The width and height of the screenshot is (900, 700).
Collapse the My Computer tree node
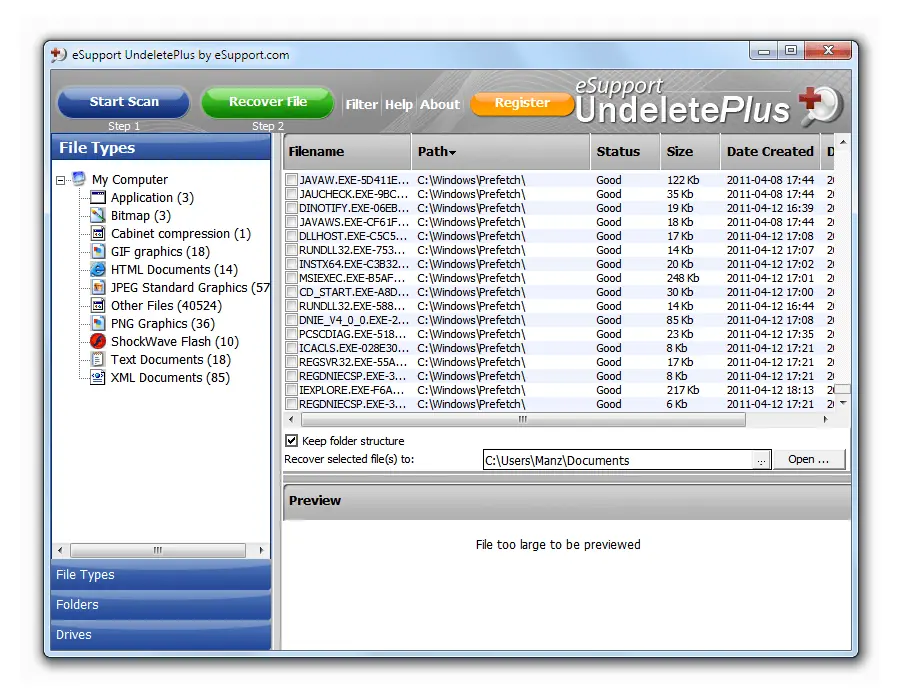(60, 180)
